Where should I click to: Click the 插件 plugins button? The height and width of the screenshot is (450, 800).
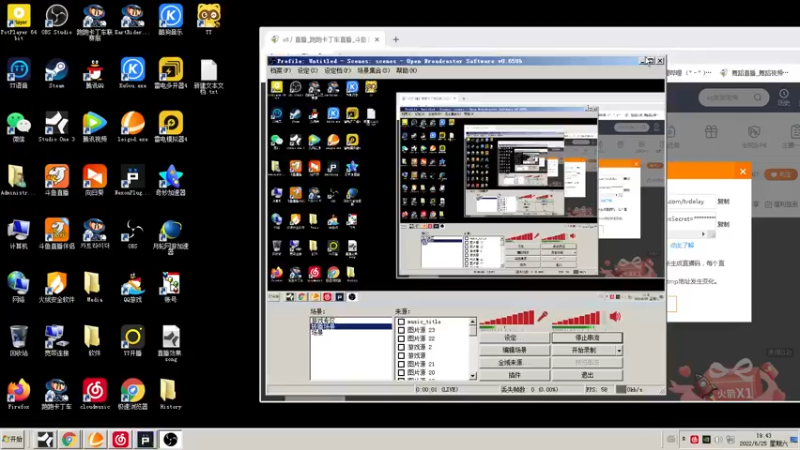coord(514,375)
